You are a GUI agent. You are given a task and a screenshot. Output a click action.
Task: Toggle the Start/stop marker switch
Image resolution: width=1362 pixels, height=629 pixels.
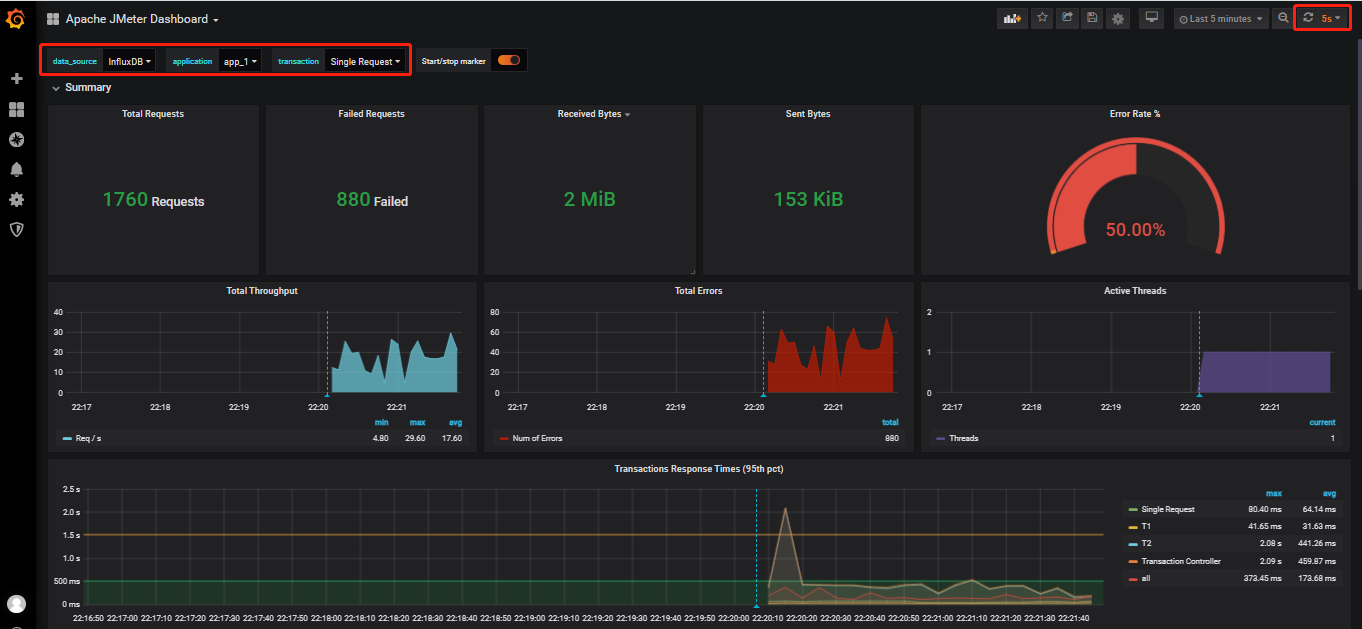(509, 60)
